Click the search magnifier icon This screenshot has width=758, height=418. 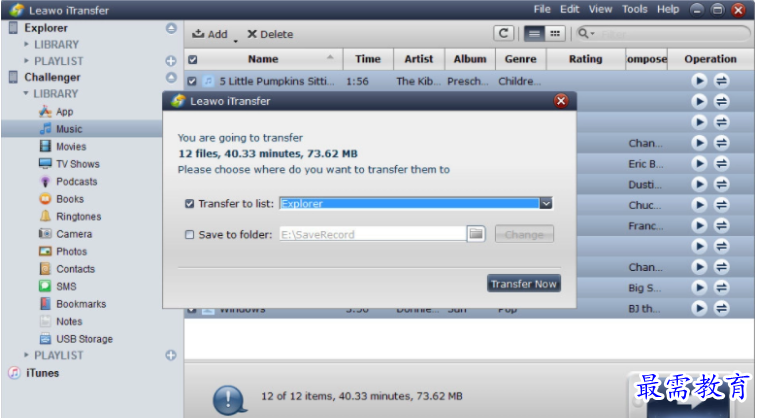pos(584,33)
